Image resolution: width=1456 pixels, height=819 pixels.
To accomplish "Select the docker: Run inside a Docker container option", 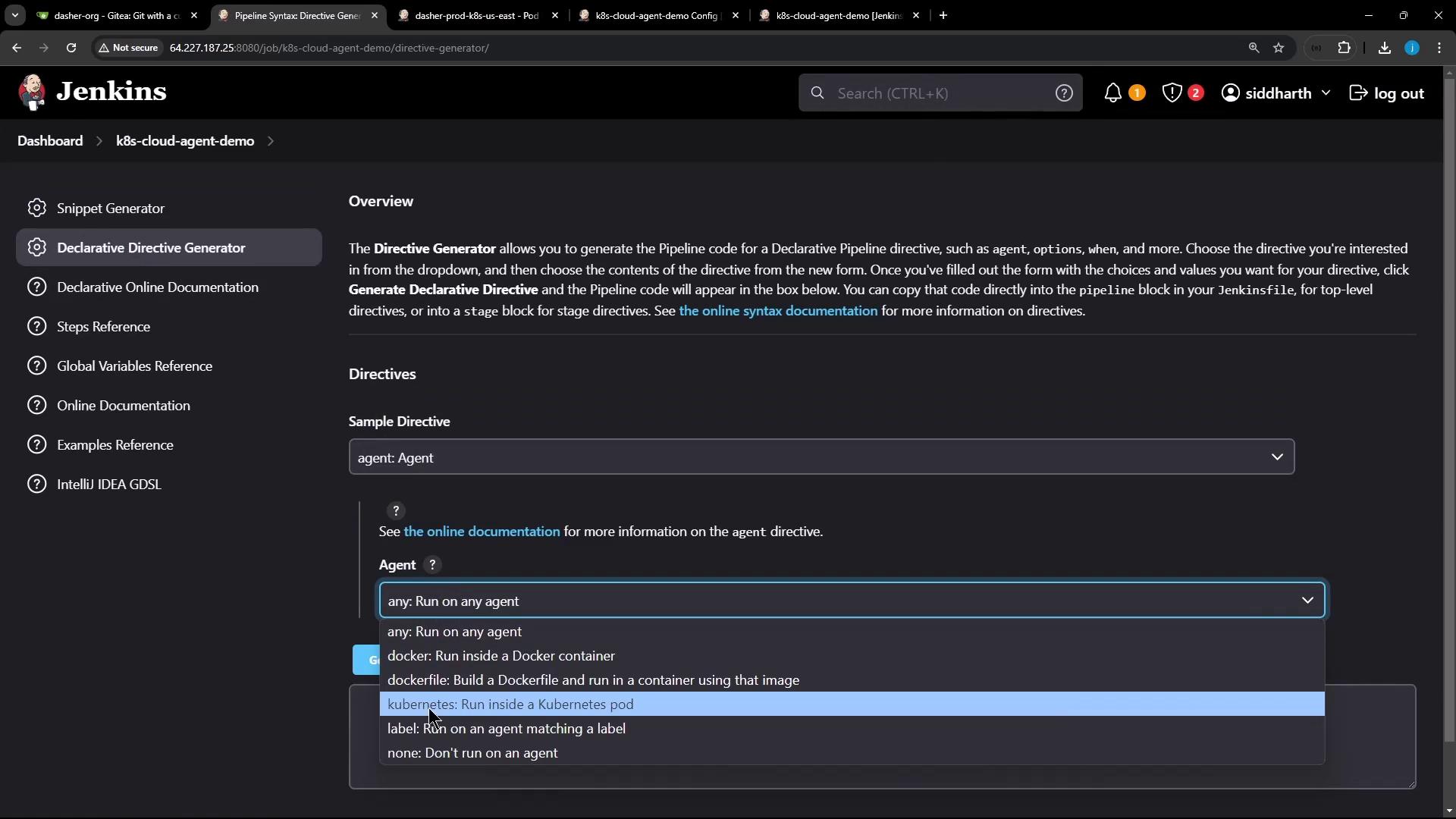I will 500,656.
